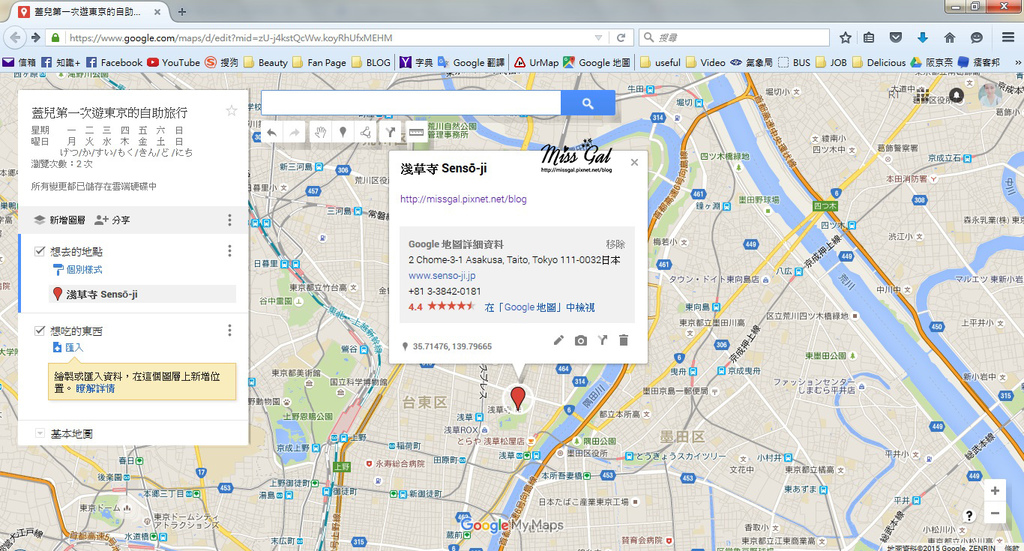
Task: Open Pocket icon in Firefox toolbar
Action: (x=896, y=37)
